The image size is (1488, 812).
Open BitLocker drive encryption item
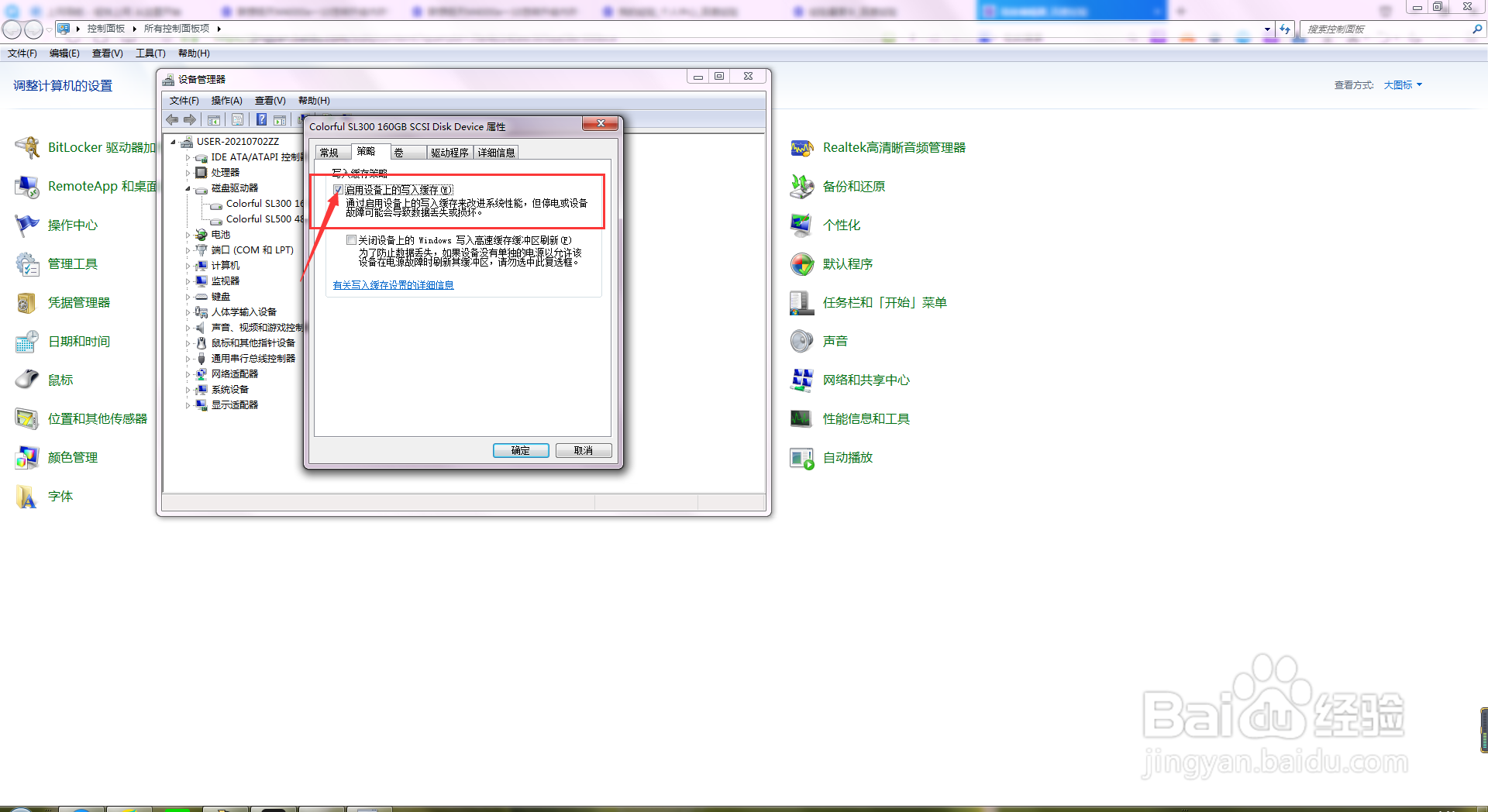pyautogui.click(x=85, y=147)
